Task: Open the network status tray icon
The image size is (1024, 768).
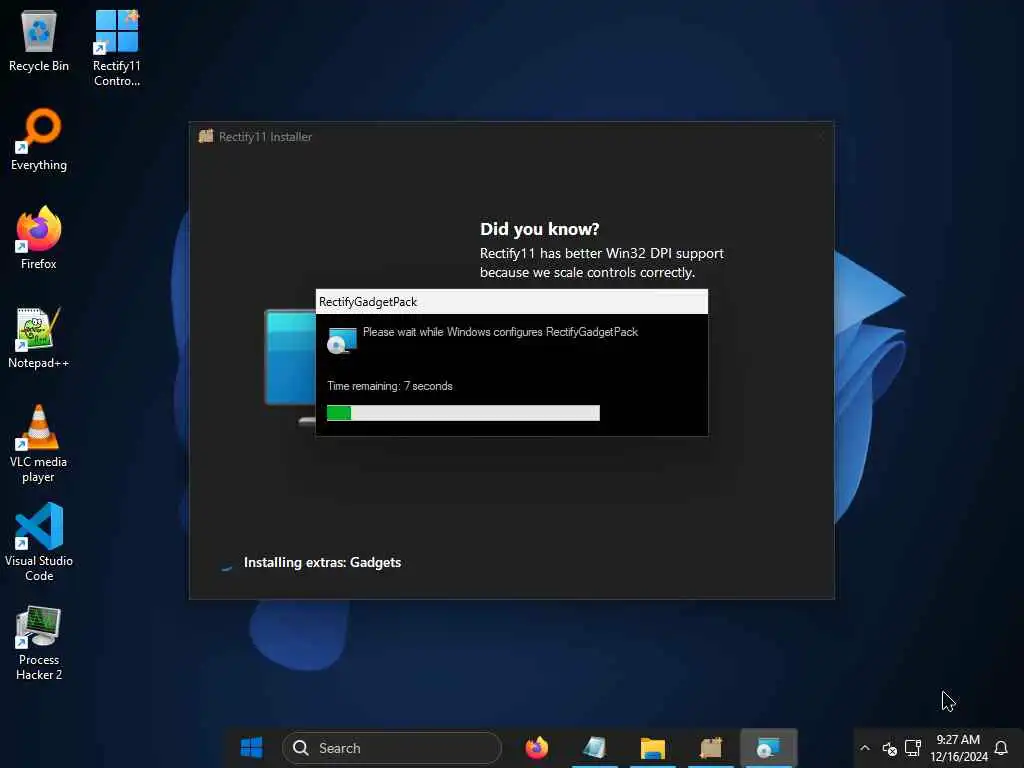Action: (x=913, y=748)
